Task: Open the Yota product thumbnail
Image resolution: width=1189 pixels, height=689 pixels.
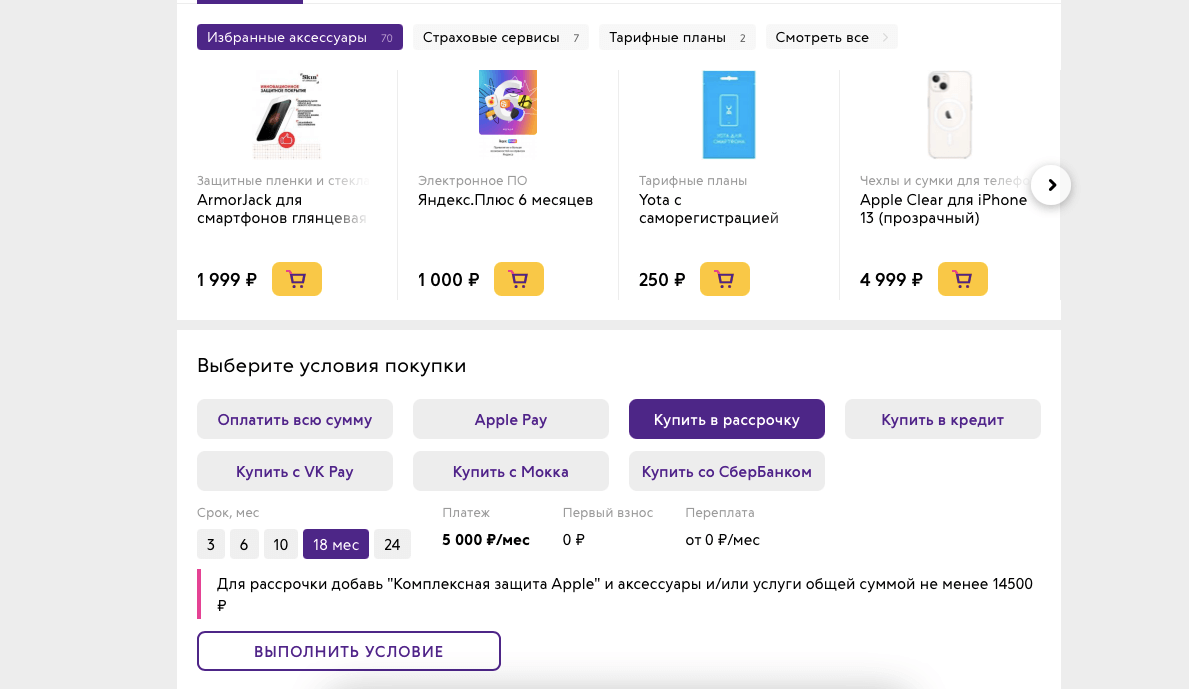Action: point(728,114)
